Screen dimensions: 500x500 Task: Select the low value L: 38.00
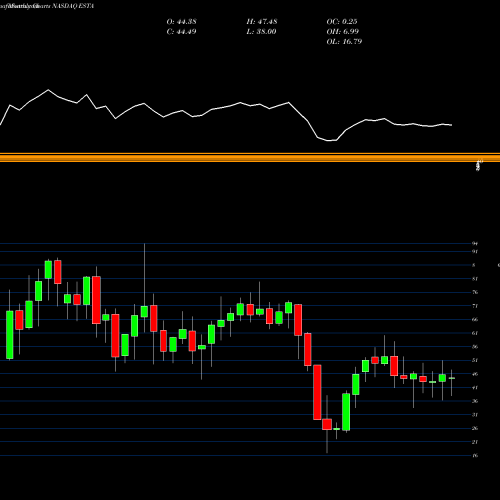[261, 32]
